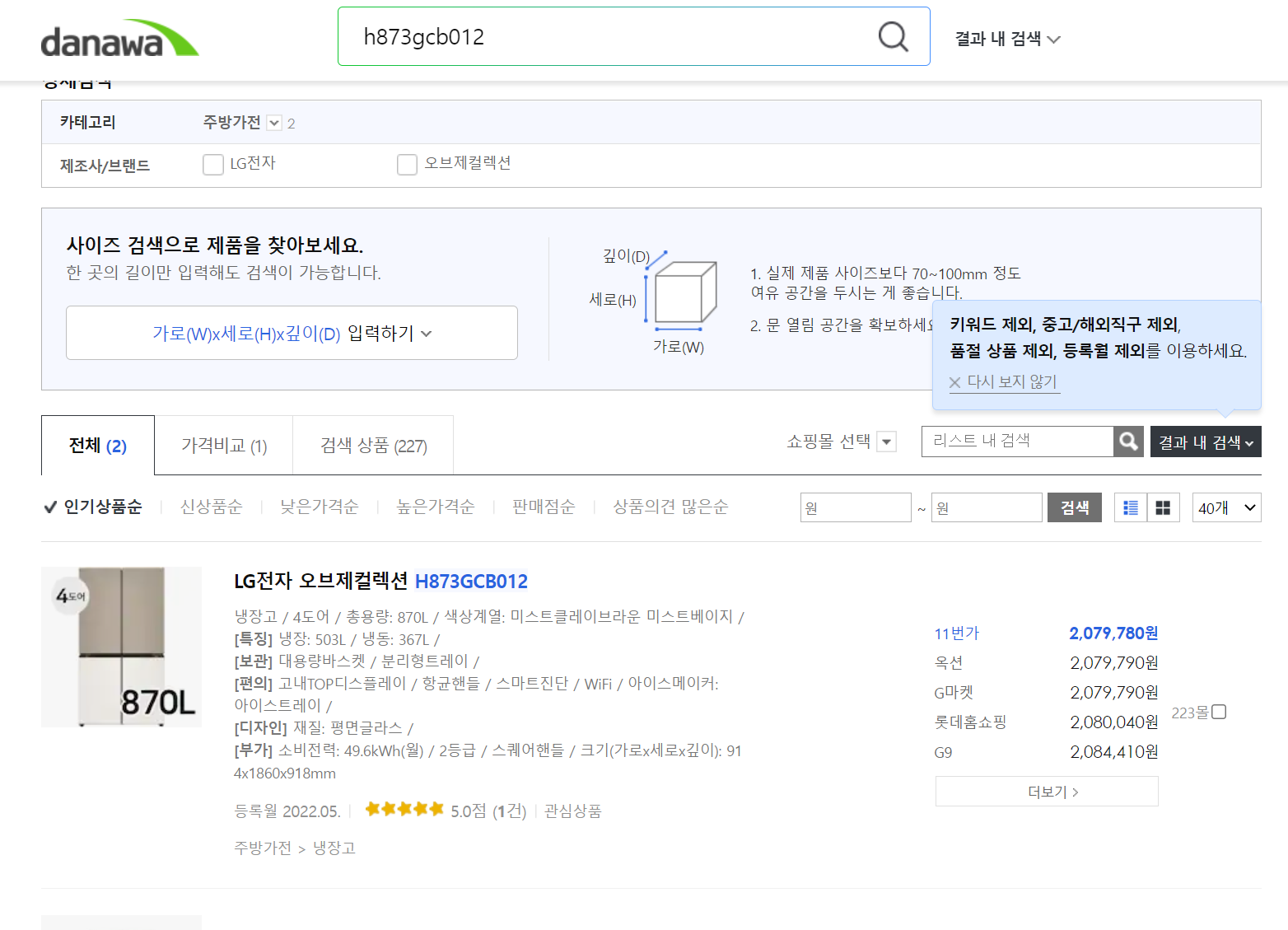Click the list search magnifier button

pos(1128,442)
